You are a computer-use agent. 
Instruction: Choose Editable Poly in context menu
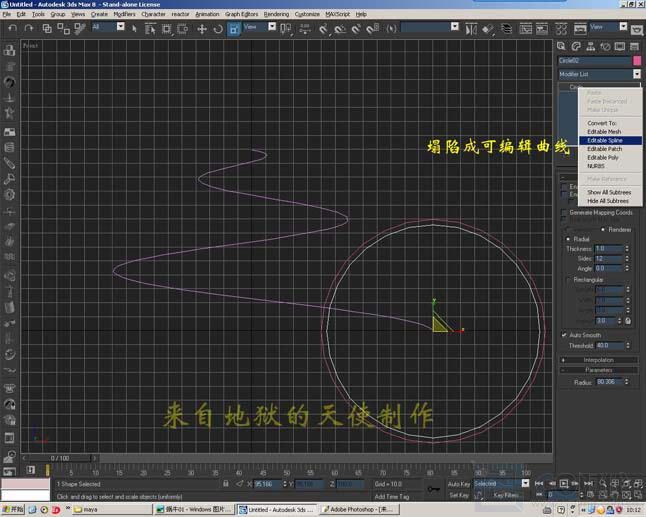610,157
